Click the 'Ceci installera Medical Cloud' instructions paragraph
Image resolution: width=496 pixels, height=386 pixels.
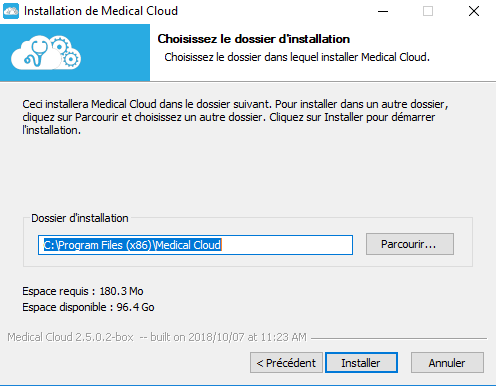pyautogui.click(x=235, y=117)
